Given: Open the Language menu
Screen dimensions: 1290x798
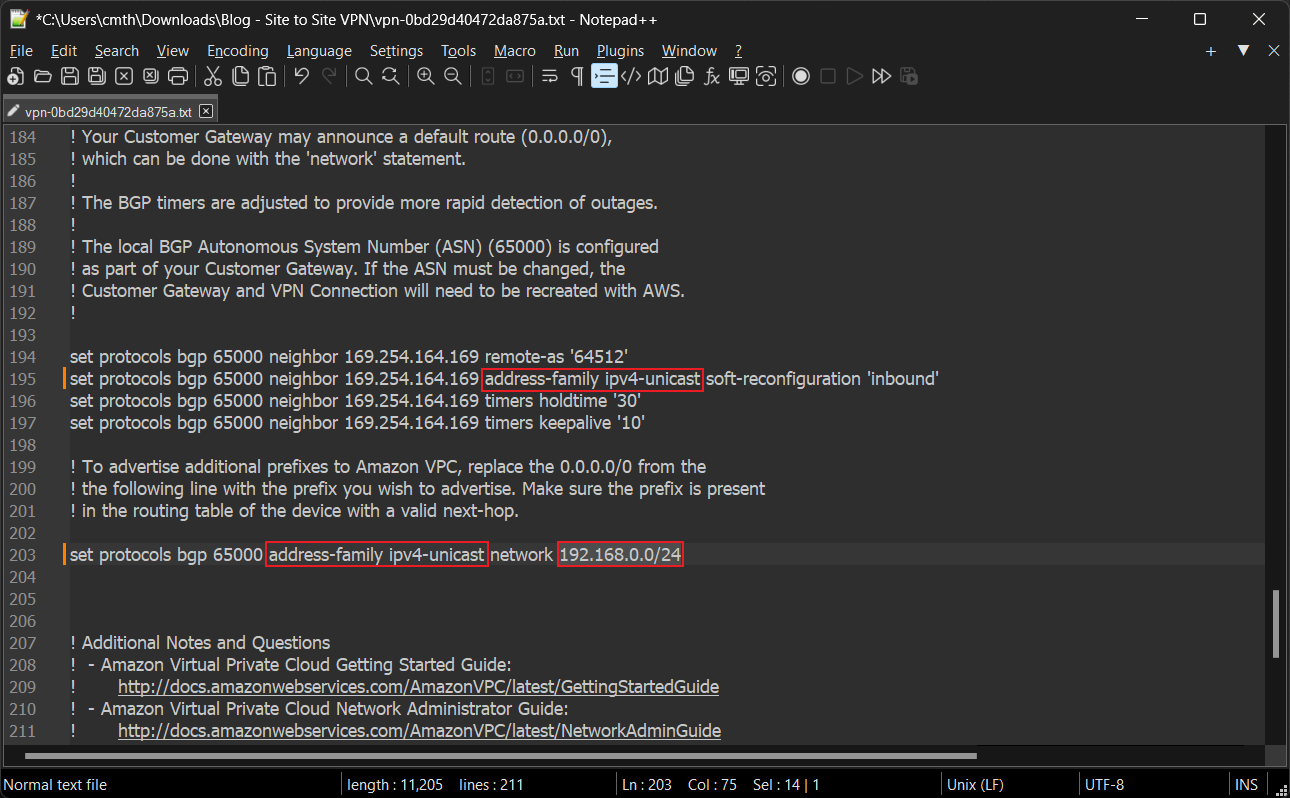Looking at the screenshot, I should point(319,50).
